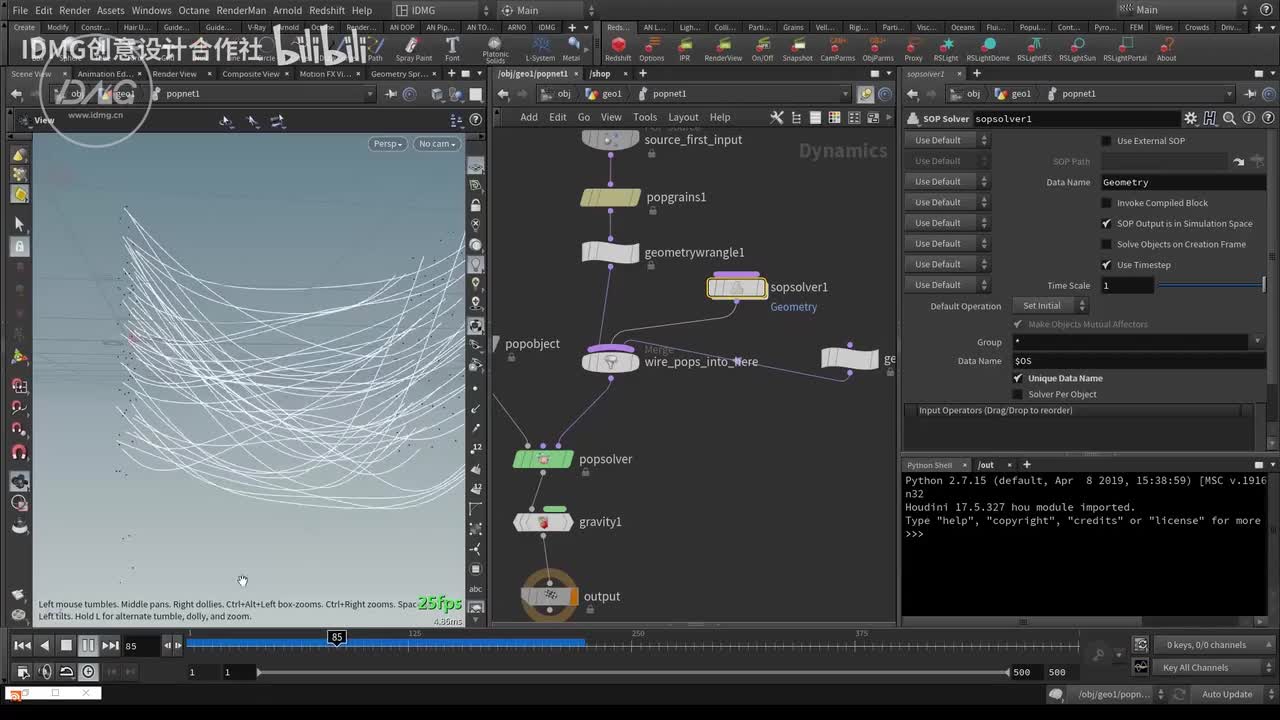Screen dimensions: 1280x720
Task: Select the output node
Action: coord(549,596)
